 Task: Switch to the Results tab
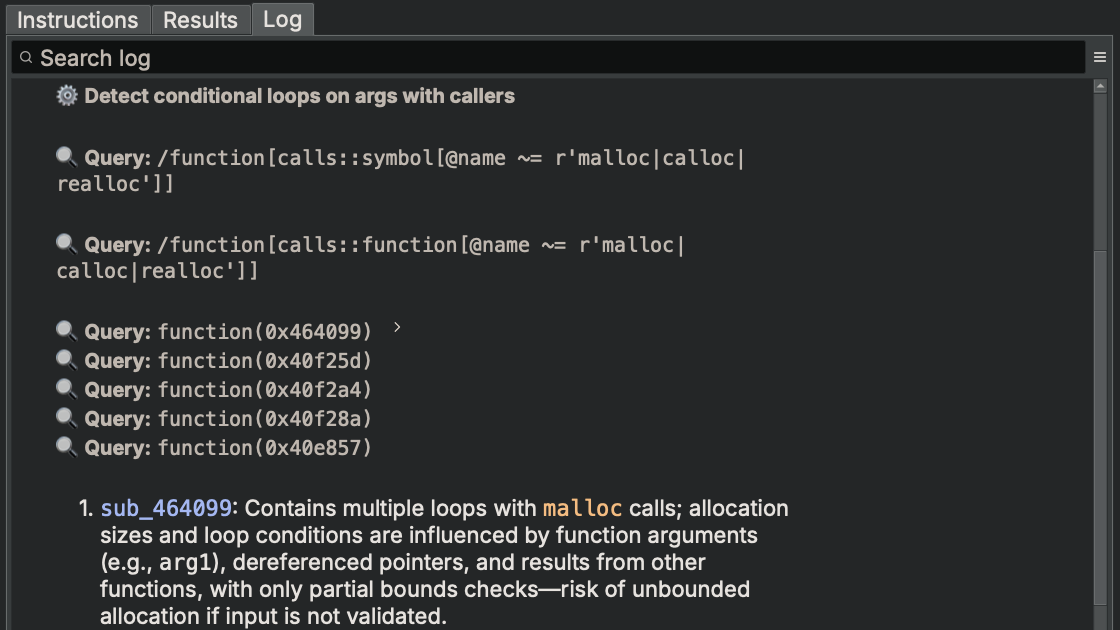tap(200, 19)
